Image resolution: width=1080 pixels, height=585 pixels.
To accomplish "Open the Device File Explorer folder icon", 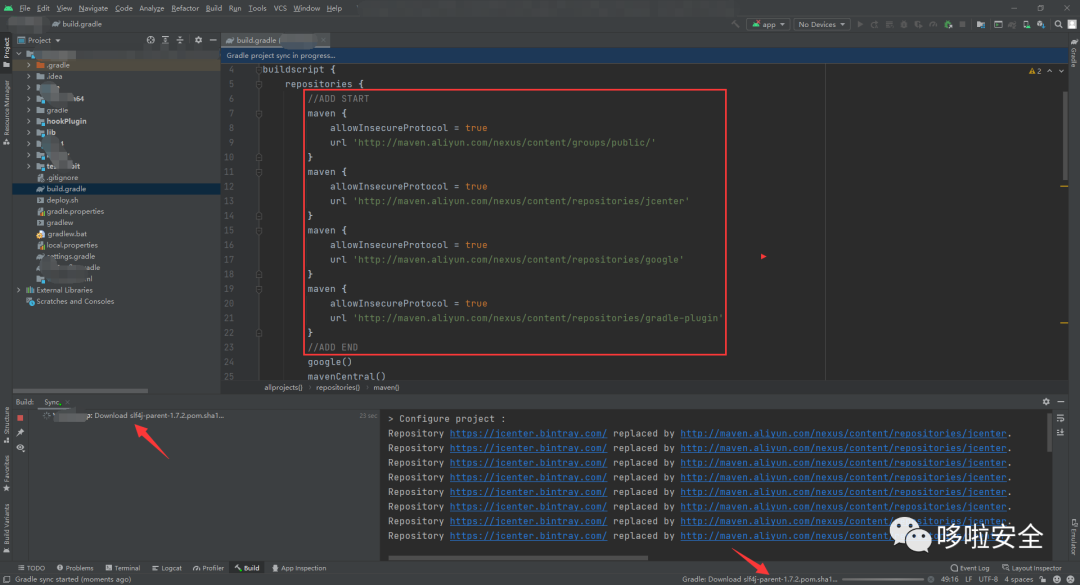I will coord(981,24).
